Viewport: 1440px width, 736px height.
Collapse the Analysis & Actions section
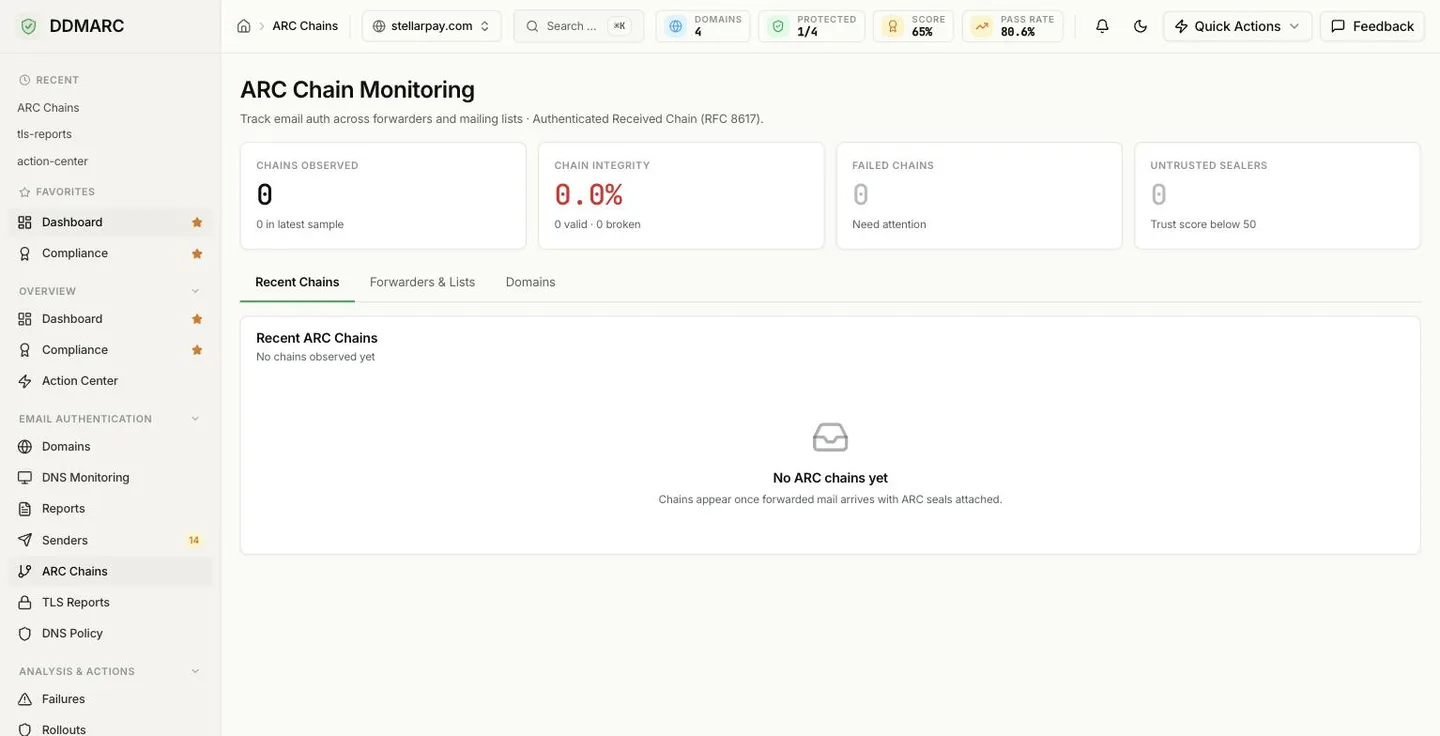(195, 671)
